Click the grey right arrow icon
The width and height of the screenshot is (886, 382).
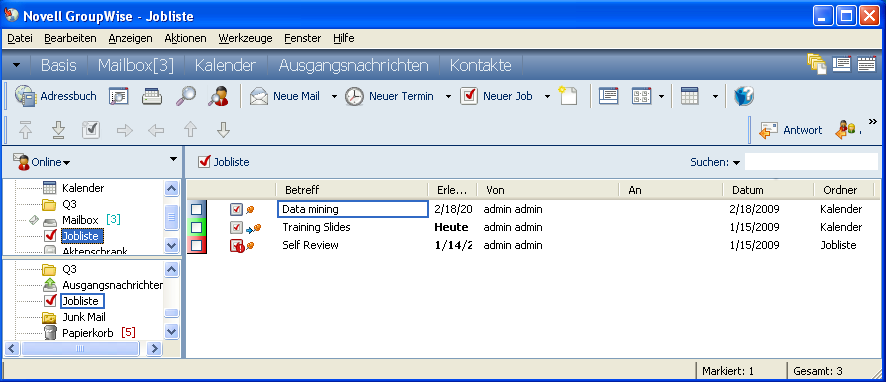124,131
